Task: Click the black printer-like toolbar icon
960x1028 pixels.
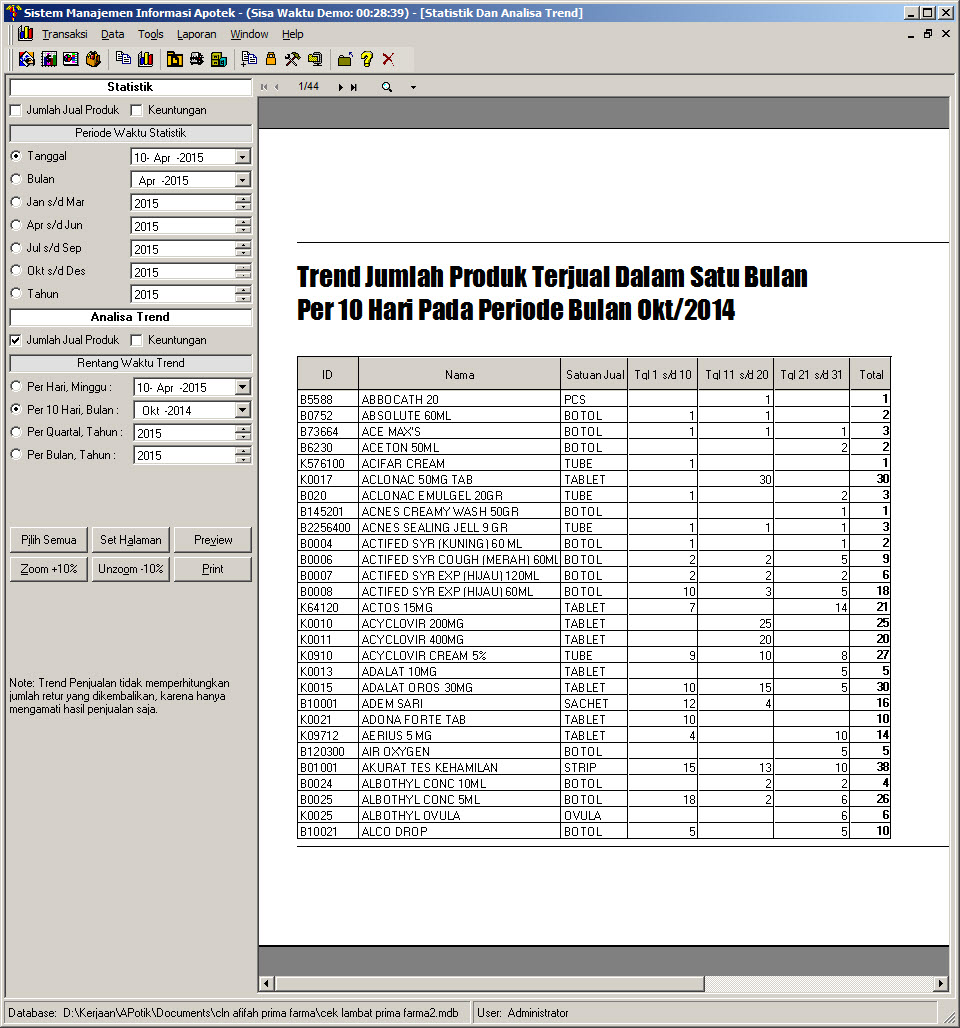Action: [197, 59]
